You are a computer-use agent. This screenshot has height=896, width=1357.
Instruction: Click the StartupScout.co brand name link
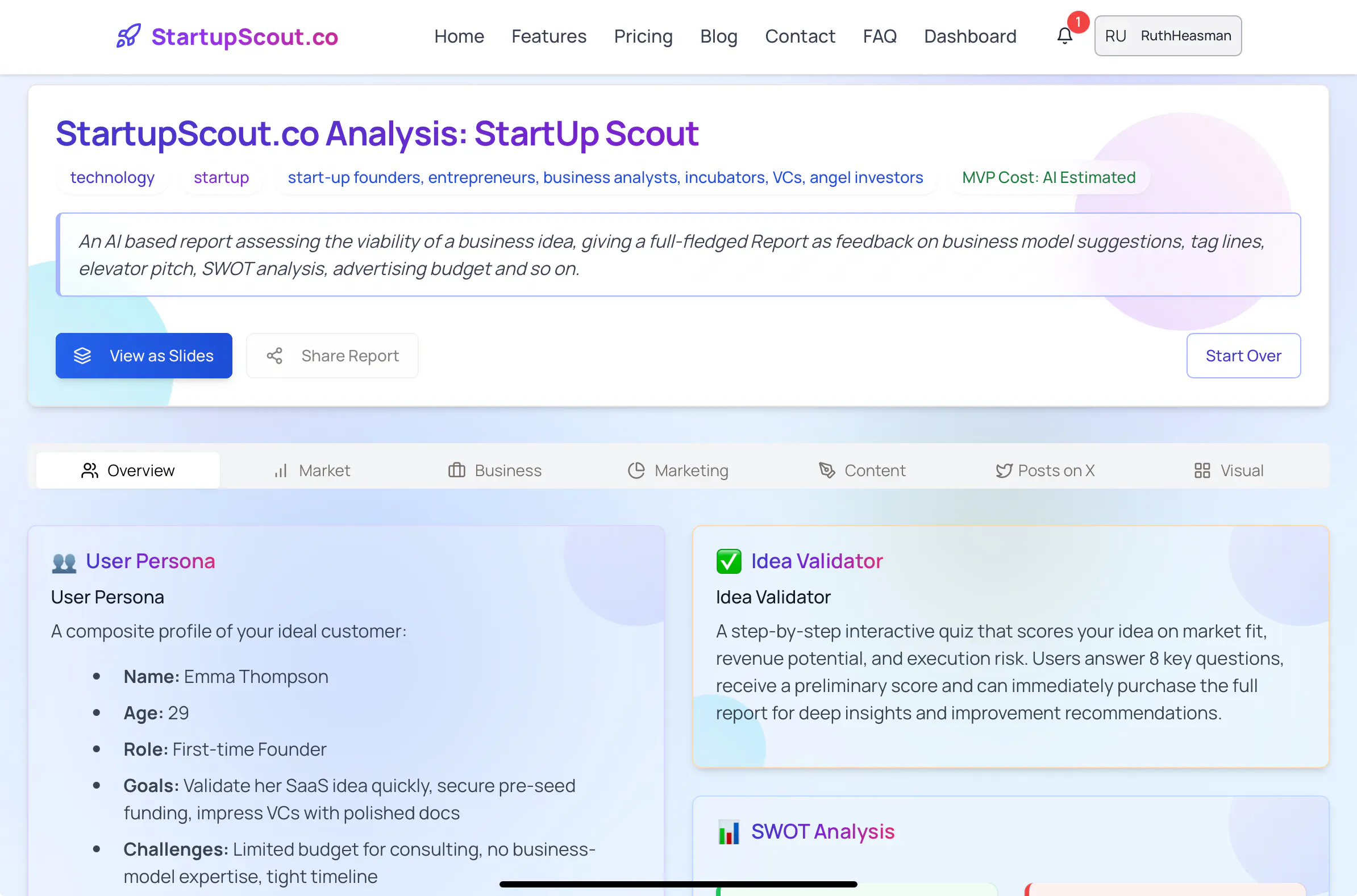click(x=244, y=36)
